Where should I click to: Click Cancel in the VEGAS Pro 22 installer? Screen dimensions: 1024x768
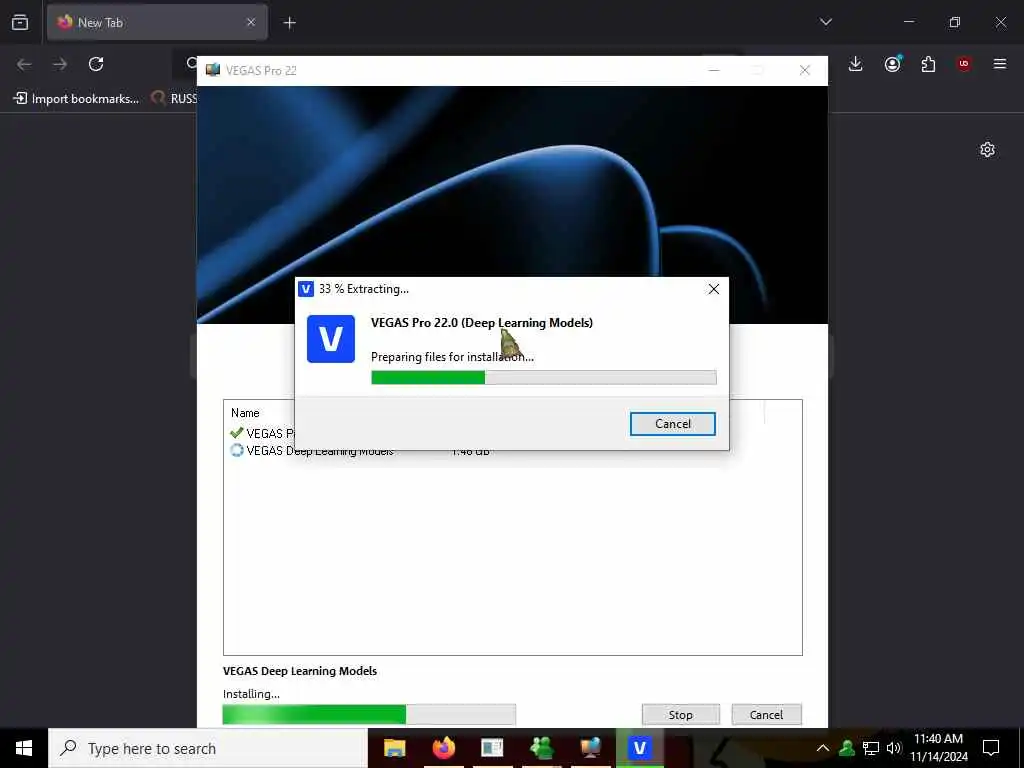pos(766,715)
